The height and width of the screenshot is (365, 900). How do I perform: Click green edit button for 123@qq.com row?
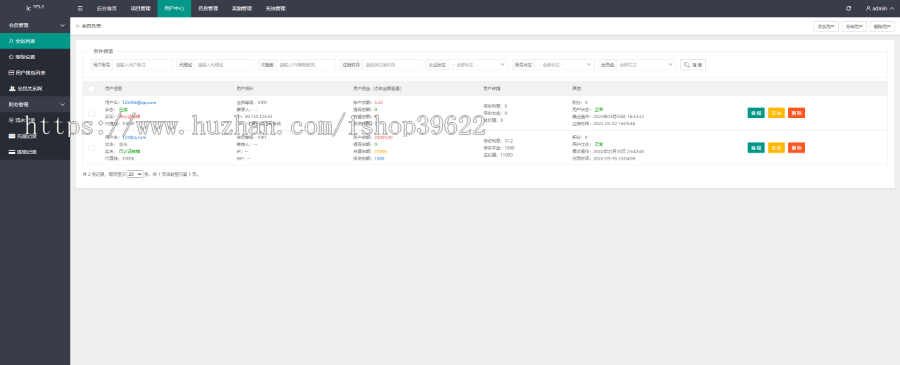tap(756, 148)
